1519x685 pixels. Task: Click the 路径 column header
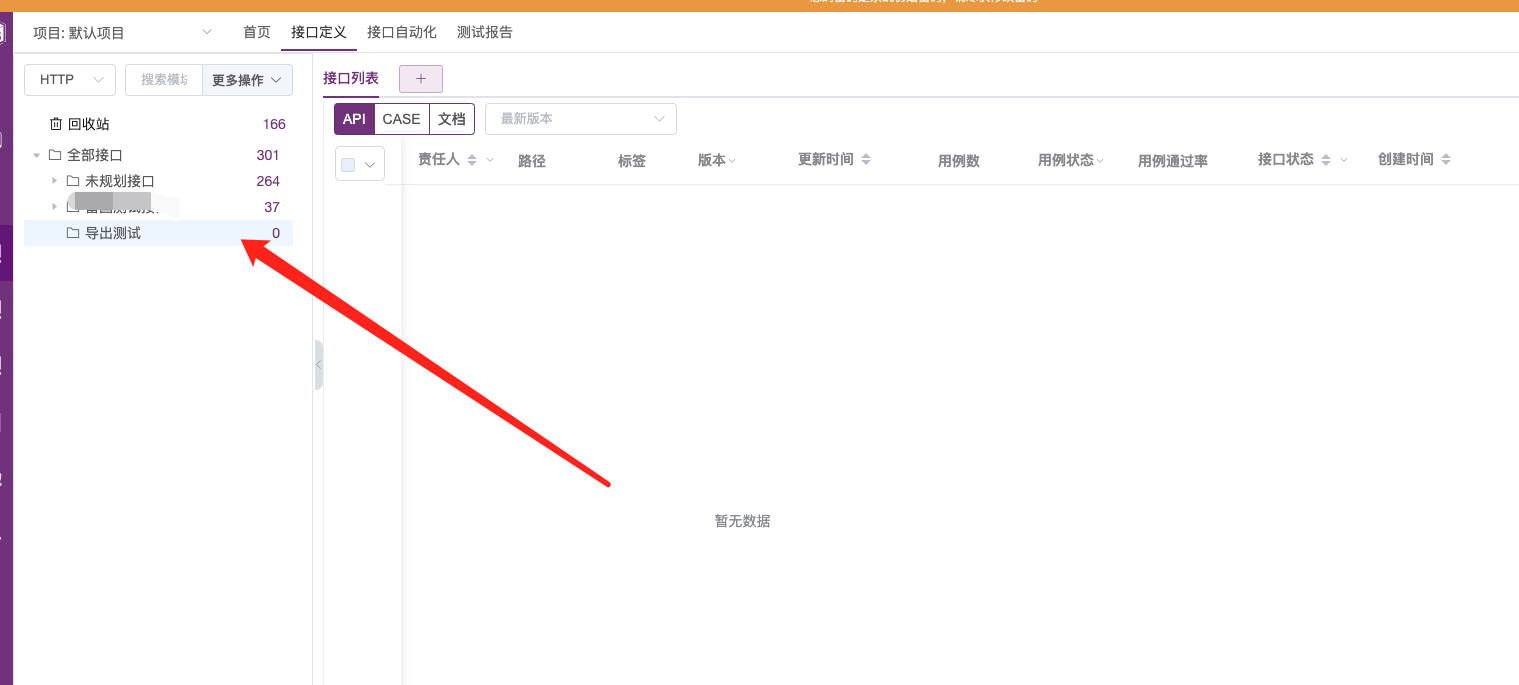click(x=532, y=161)
